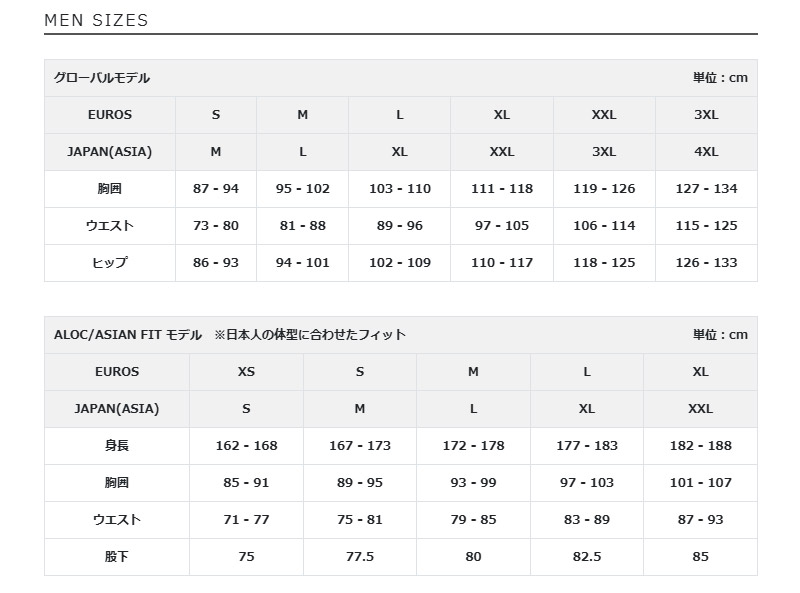Select the 身長 value 162 - 168

[246, 446]
